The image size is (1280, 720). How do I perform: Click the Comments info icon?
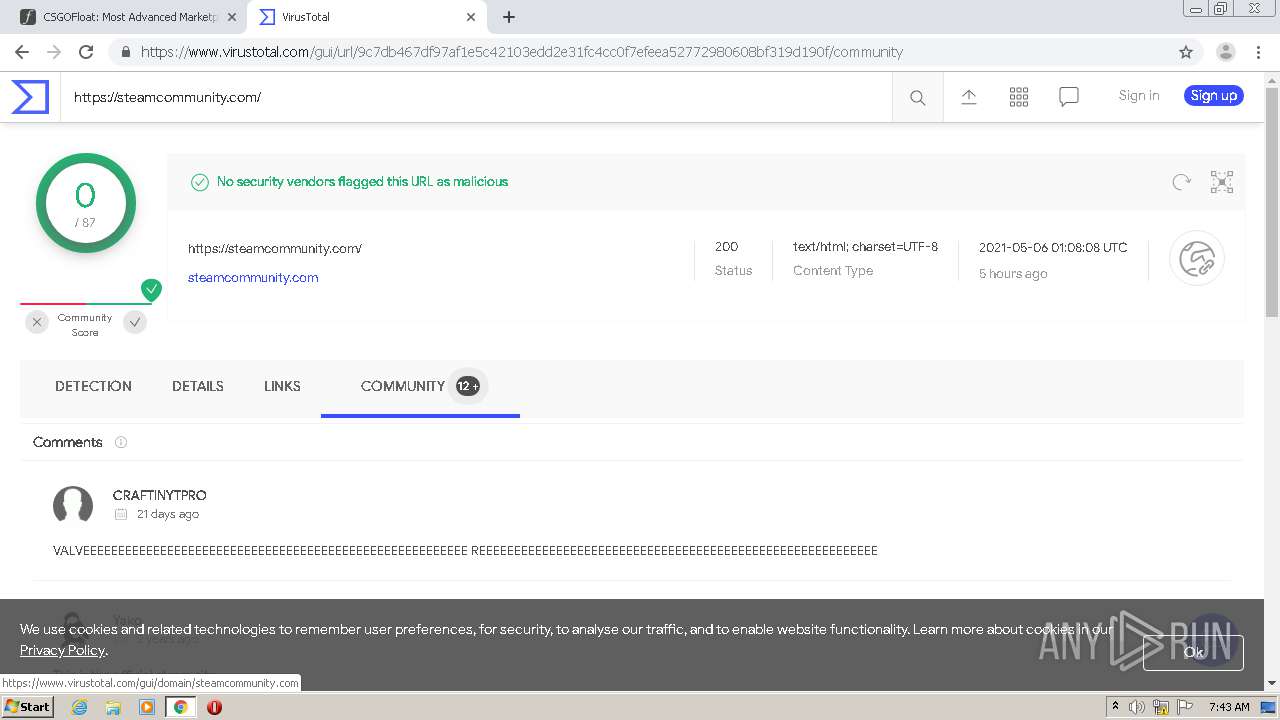[121, 442]
